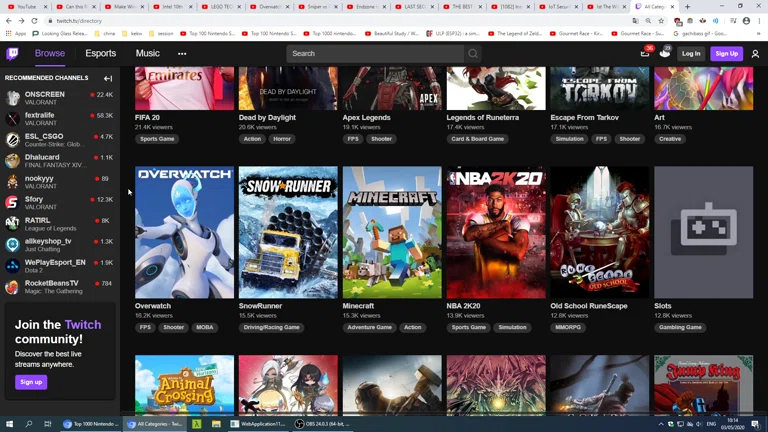Screen dimensions: 768x432
Task: Switch to the Music tab
Action: [147, 54]
